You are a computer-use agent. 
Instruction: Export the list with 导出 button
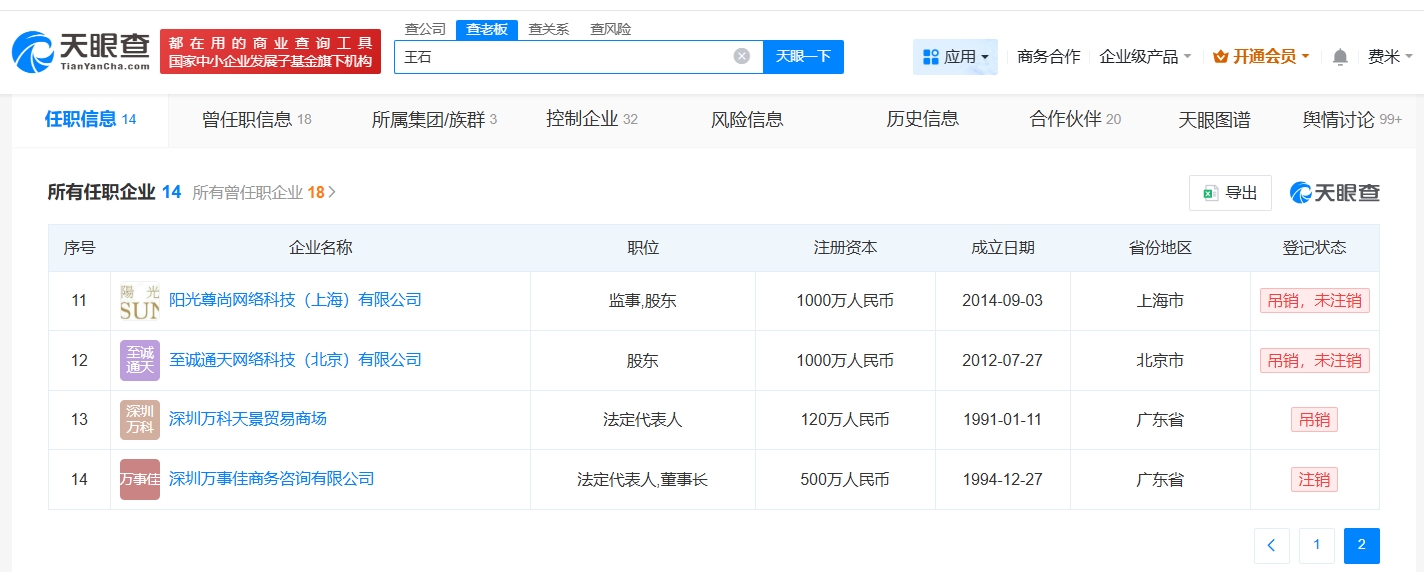point(1230,193)
